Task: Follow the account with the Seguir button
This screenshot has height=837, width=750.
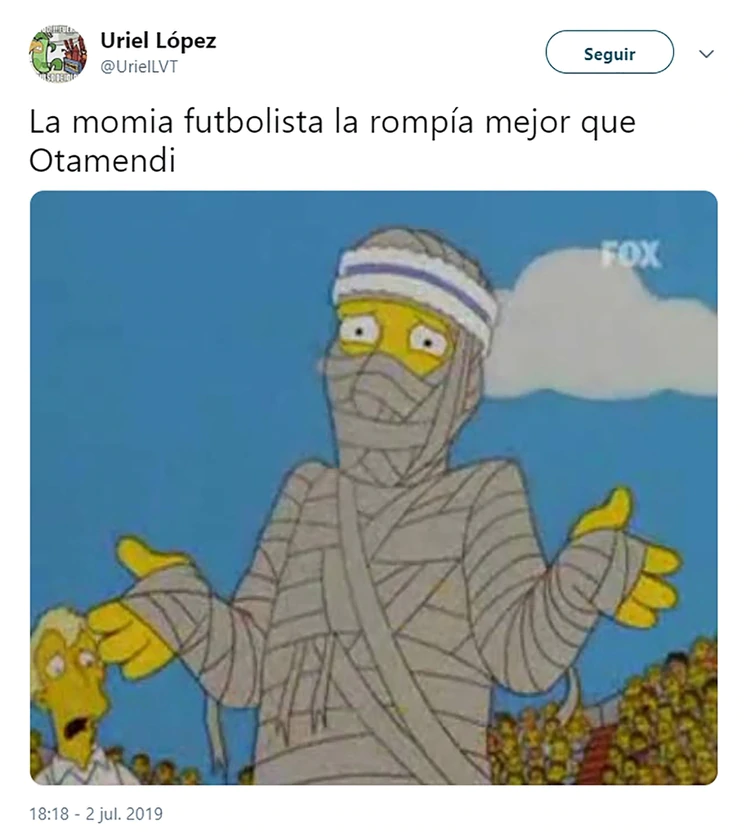Action: (x=609, y=52)
